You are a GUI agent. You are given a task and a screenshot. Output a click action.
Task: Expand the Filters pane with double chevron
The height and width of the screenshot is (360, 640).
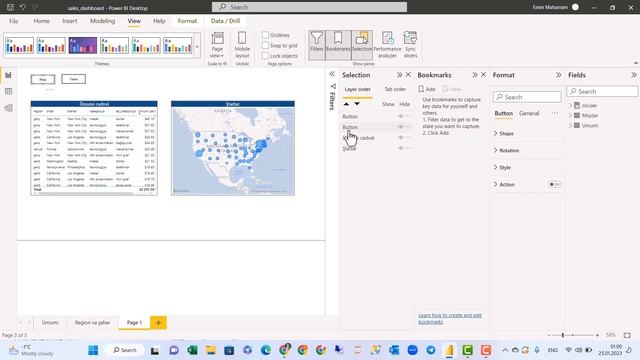tap(332, 74)
